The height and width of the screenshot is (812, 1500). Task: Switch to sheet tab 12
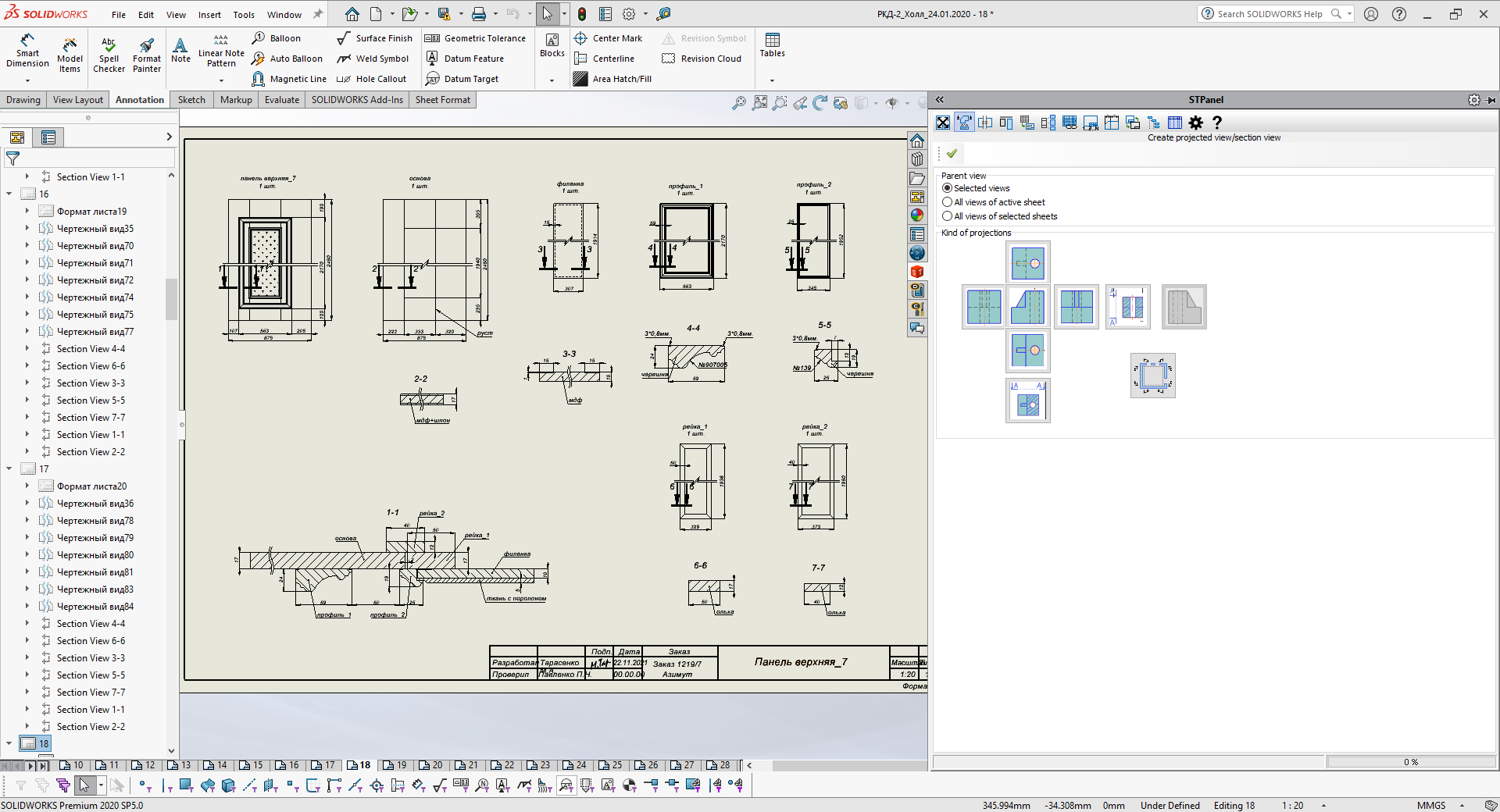click(144, 765)
